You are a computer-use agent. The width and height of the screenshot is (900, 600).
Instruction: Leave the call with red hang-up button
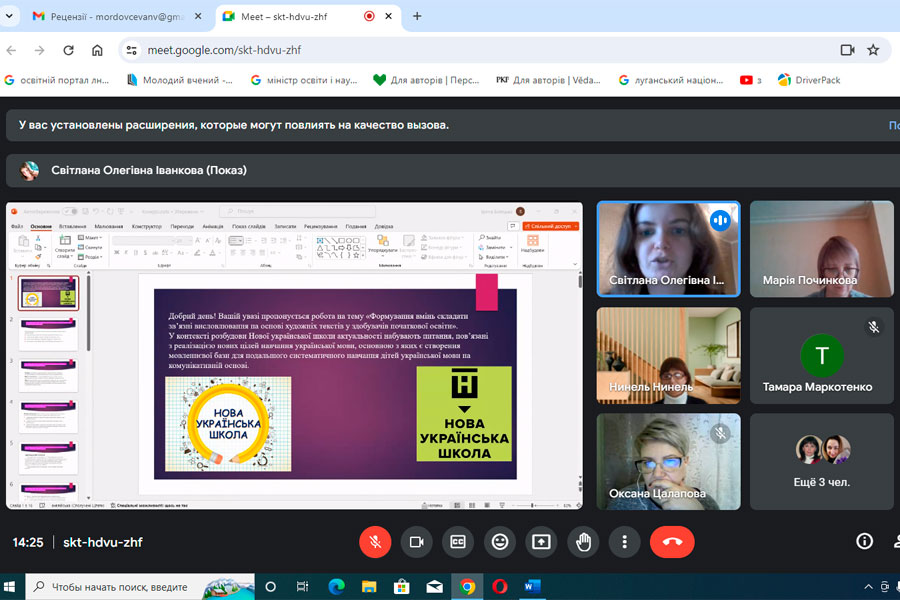pos(672,541)
